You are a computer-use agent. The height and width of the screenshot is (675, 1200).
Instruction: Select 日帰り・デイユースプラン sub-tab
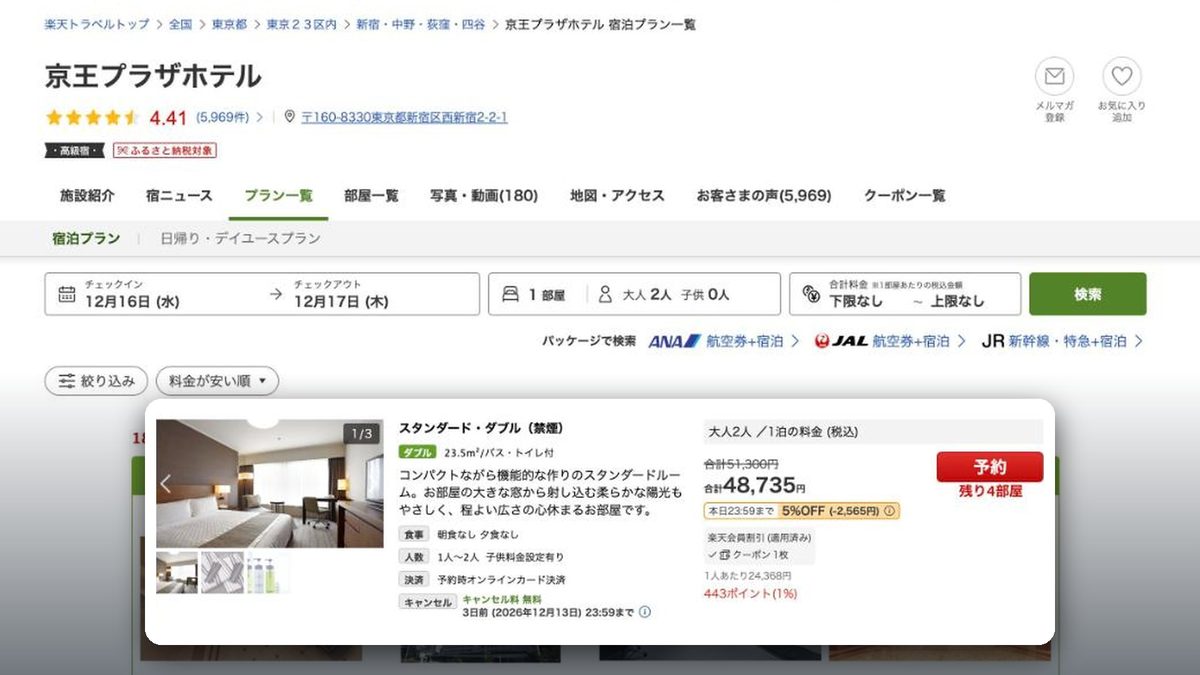240,239
